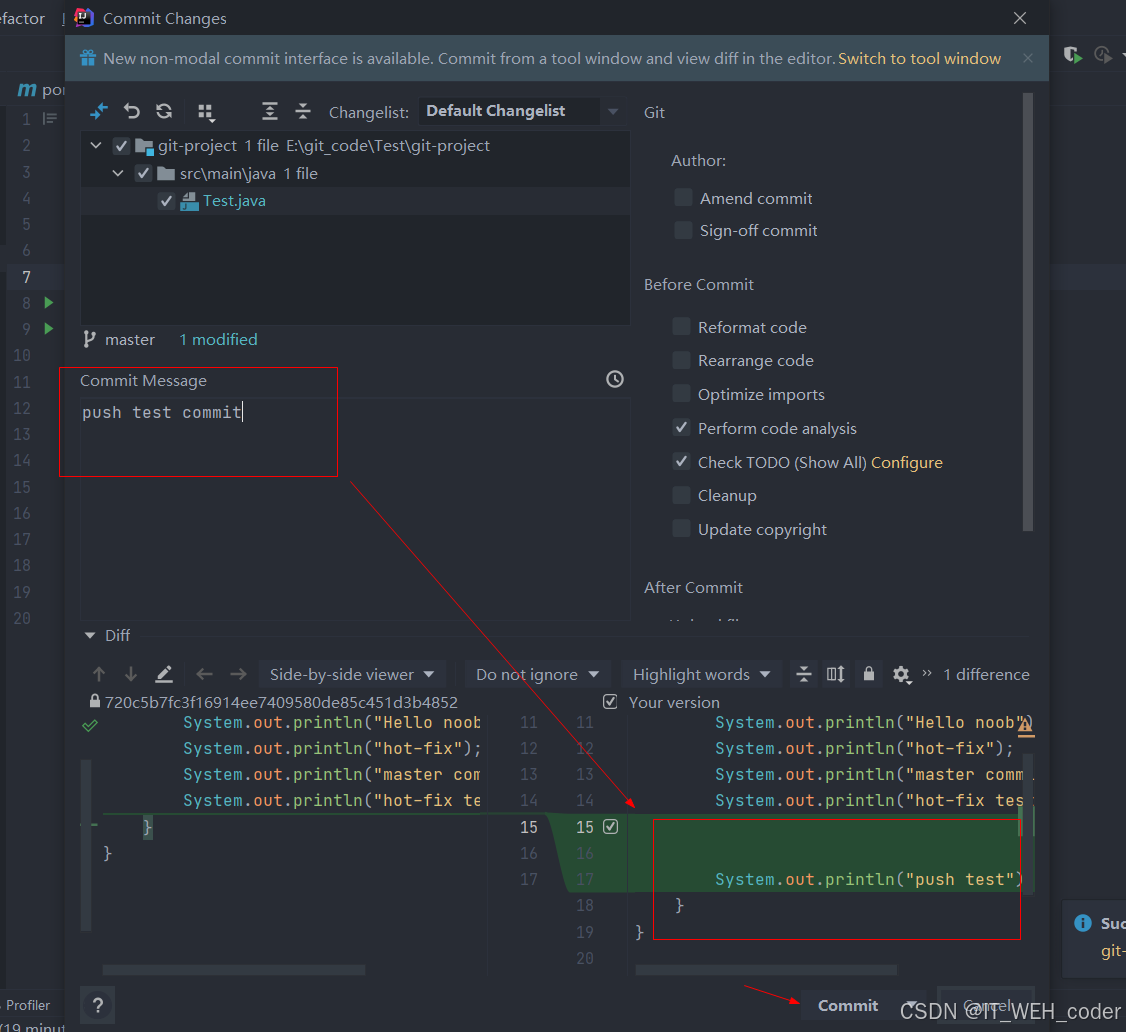Toggle the Your version include checkbox
Image resolution: width=1126 pixels, height=1032 pixels.
coord(610,702)
